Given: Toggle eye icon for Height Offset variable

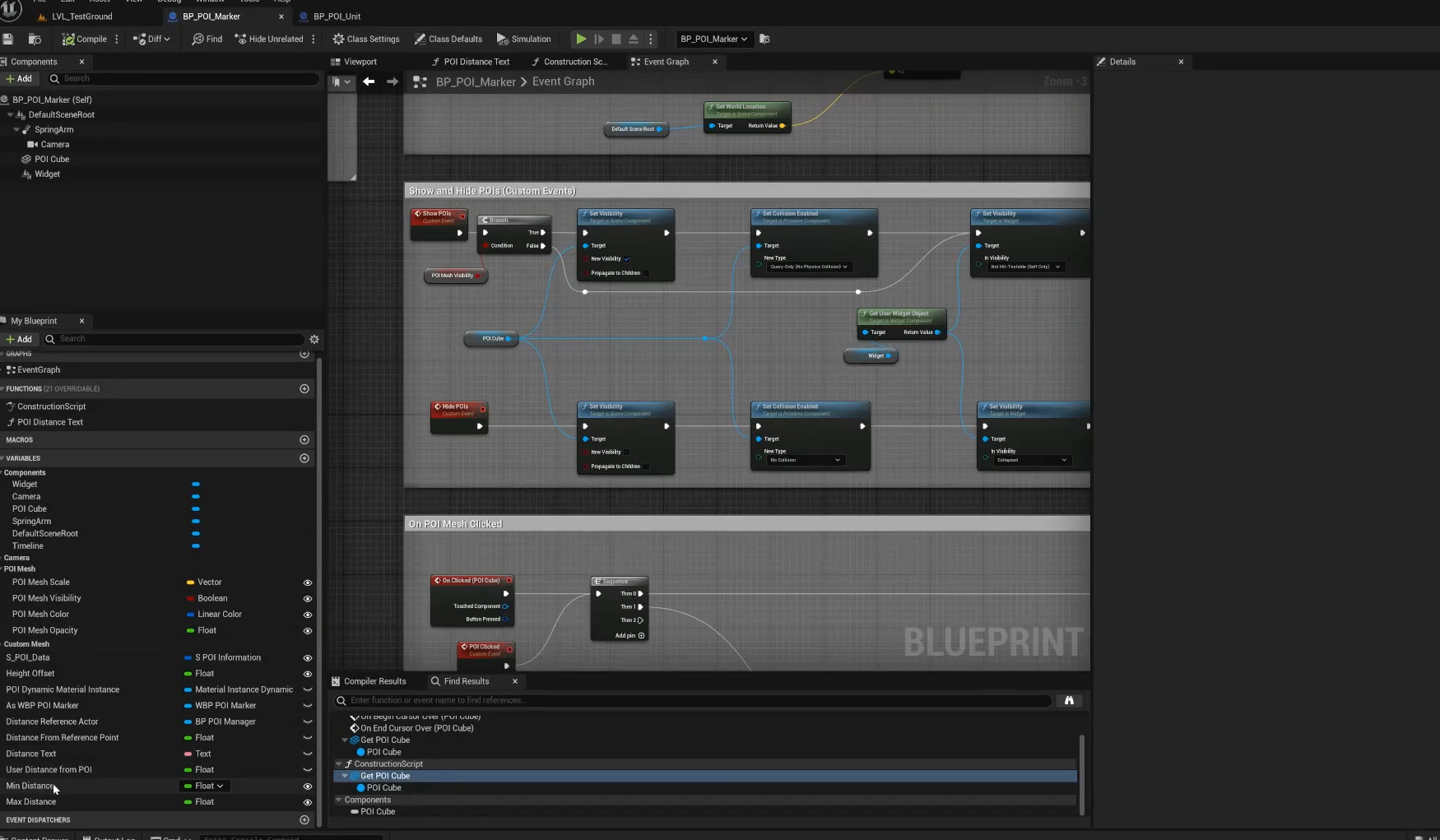Looking at the screenshot, I should 308,674.
